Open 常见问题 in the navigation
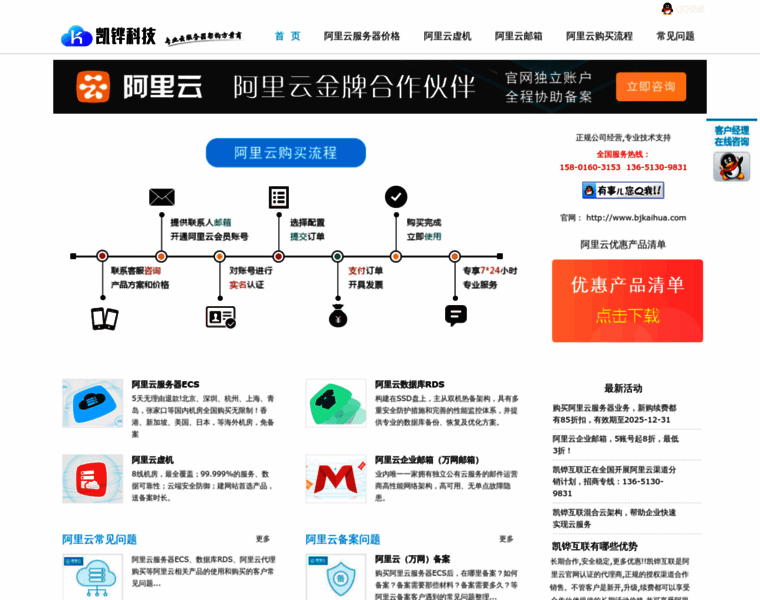The width and height of the screenshot is (760, 600). tap(675, 36)
